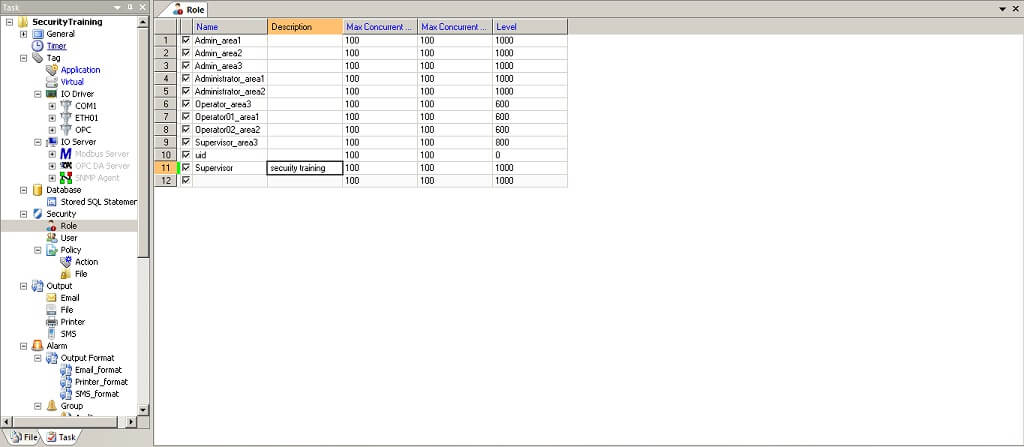Select the Role tree item
Image resolution: width=1024 pixels, height=447 pixels.
coord(69,226)
